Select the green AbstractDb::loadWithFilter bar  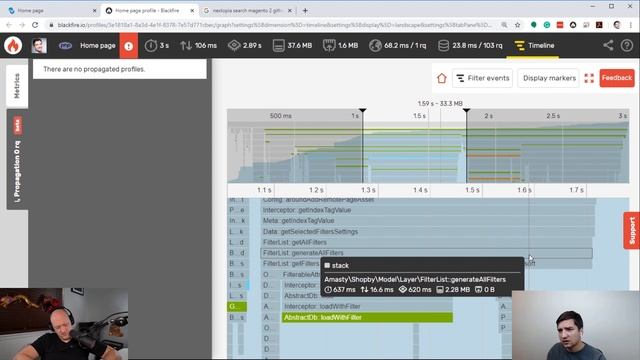[367, 317]
